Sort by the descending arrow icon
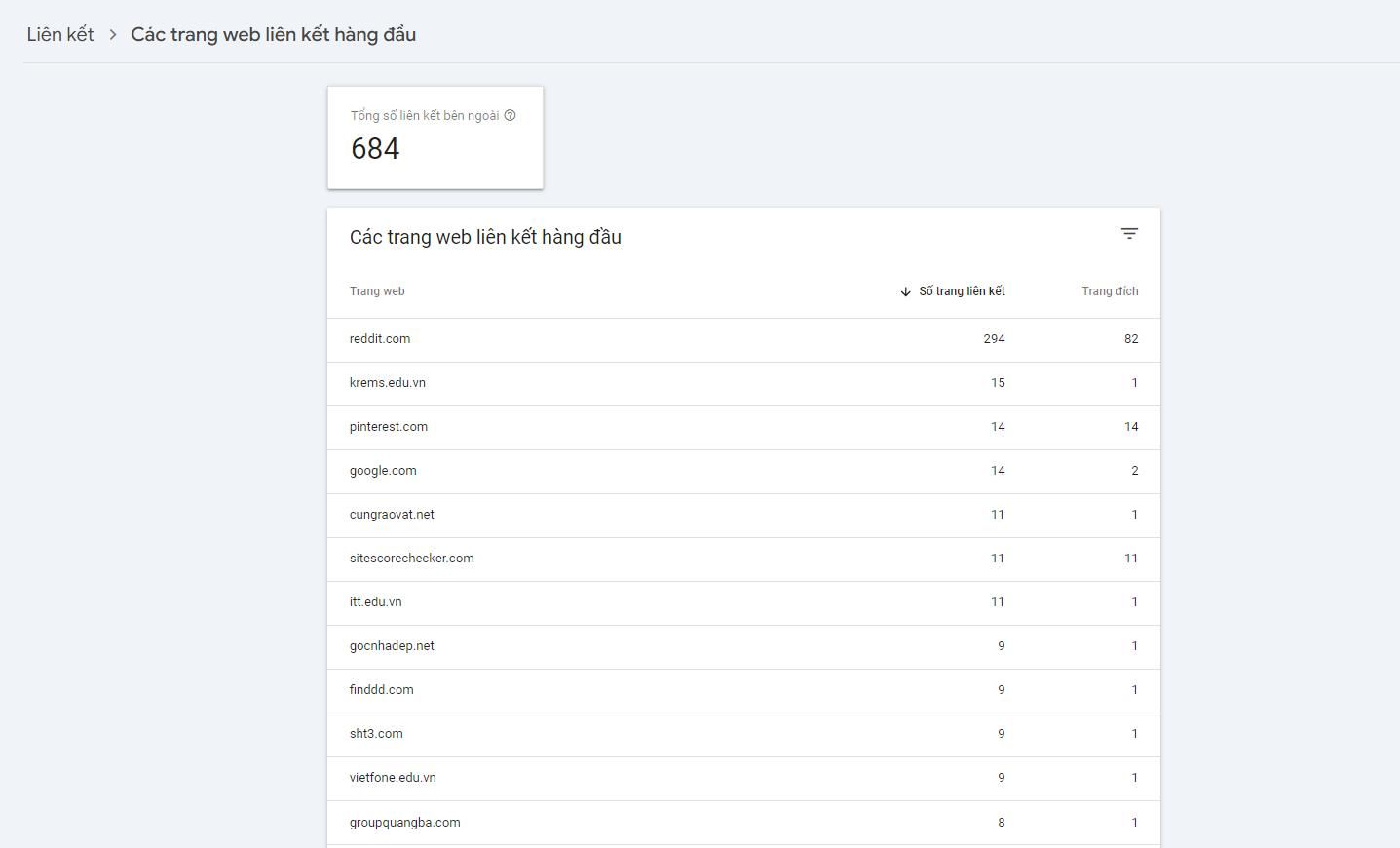This screenshot has width=1400, height=848. pos(905,291)
